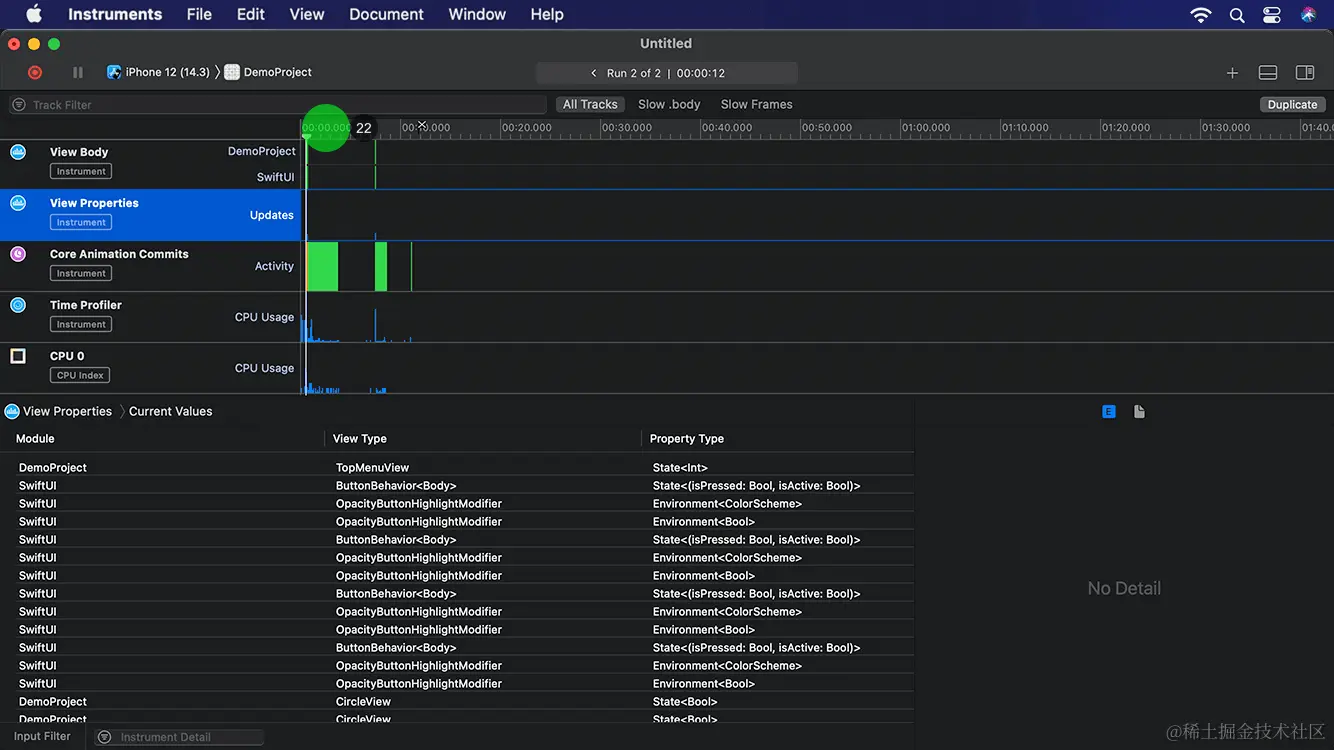Click the 01:00.000 mark on timeline ruler
1334x750 pixels.
pos(926,128)
